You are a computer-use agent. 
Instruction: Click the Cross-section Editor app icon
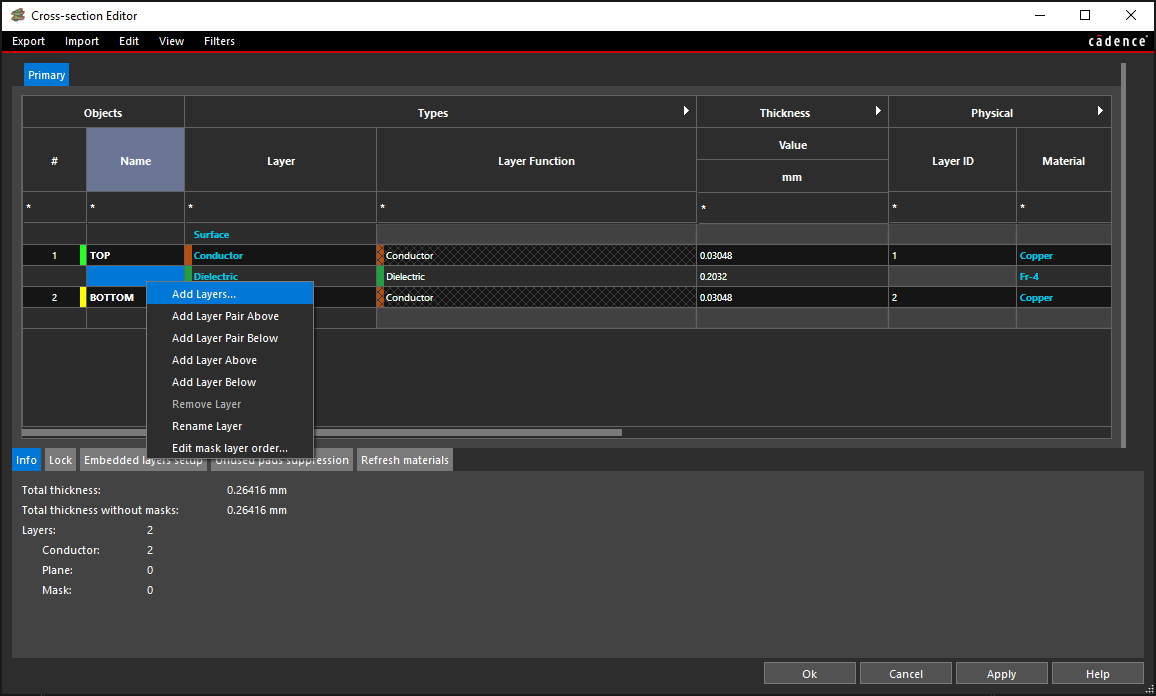click(x=17, y=15)
